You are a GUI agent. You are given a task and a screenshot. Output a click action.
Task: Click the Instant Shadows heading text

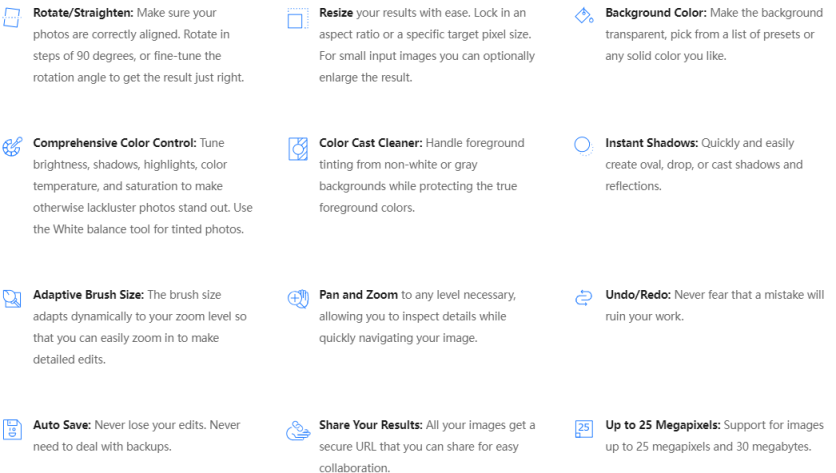651,144
